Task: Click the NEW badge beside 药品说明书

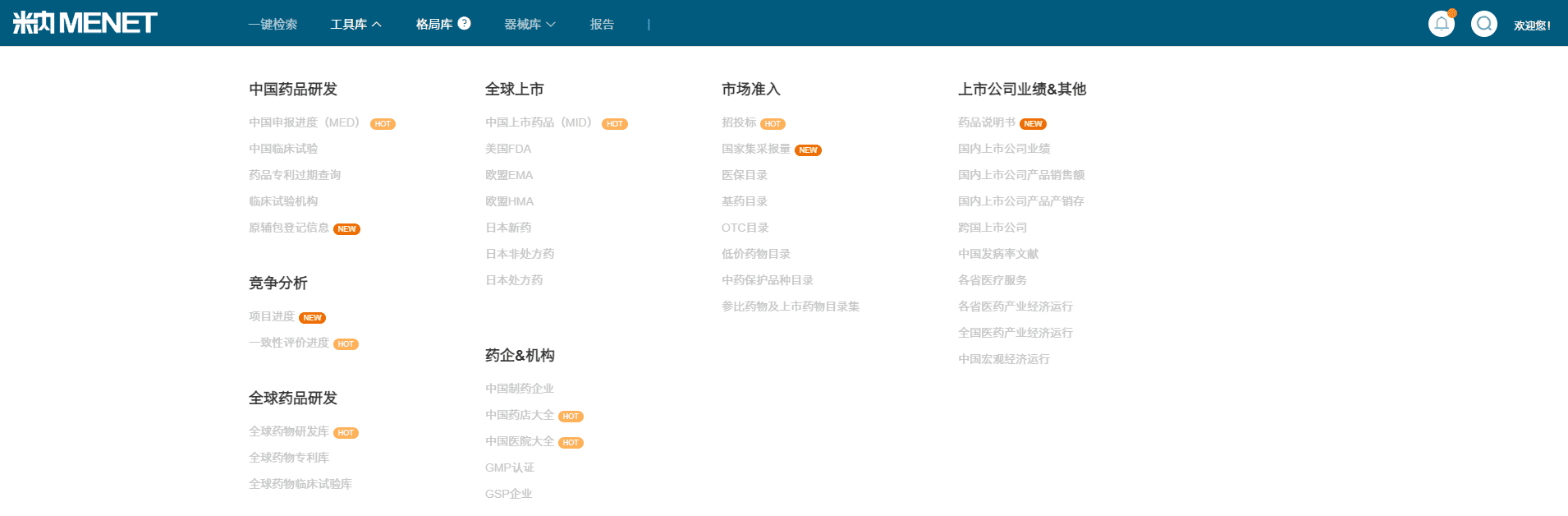Action: [x=1033, y=124]
